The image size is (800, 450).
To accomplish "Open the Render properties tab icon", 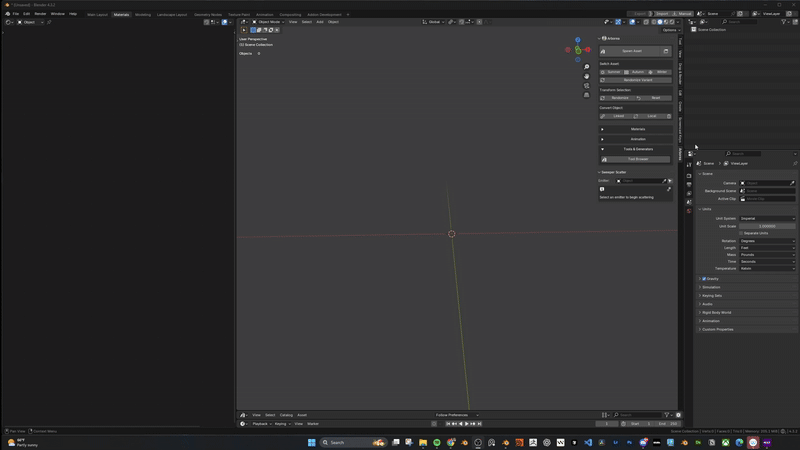I will [x=689, y=176].
